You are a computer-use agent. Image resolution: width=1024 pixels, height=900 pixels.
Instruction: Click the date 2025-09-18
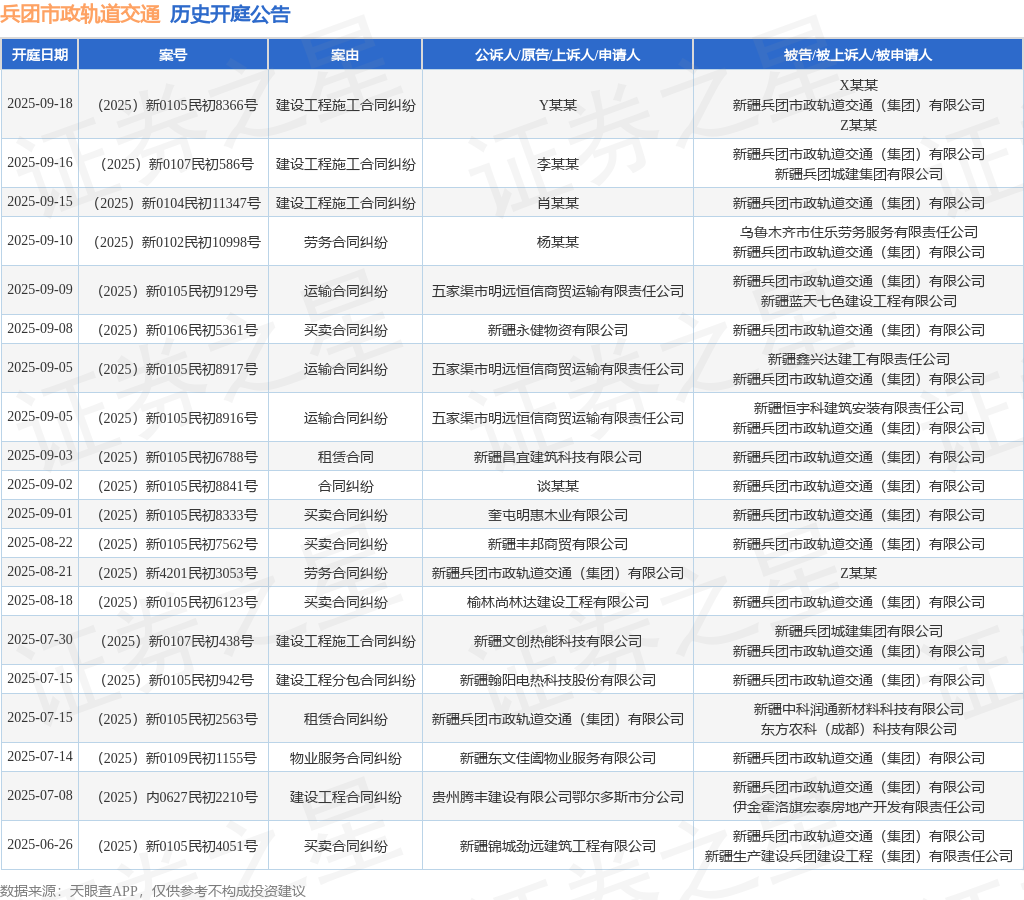point(40,104)
